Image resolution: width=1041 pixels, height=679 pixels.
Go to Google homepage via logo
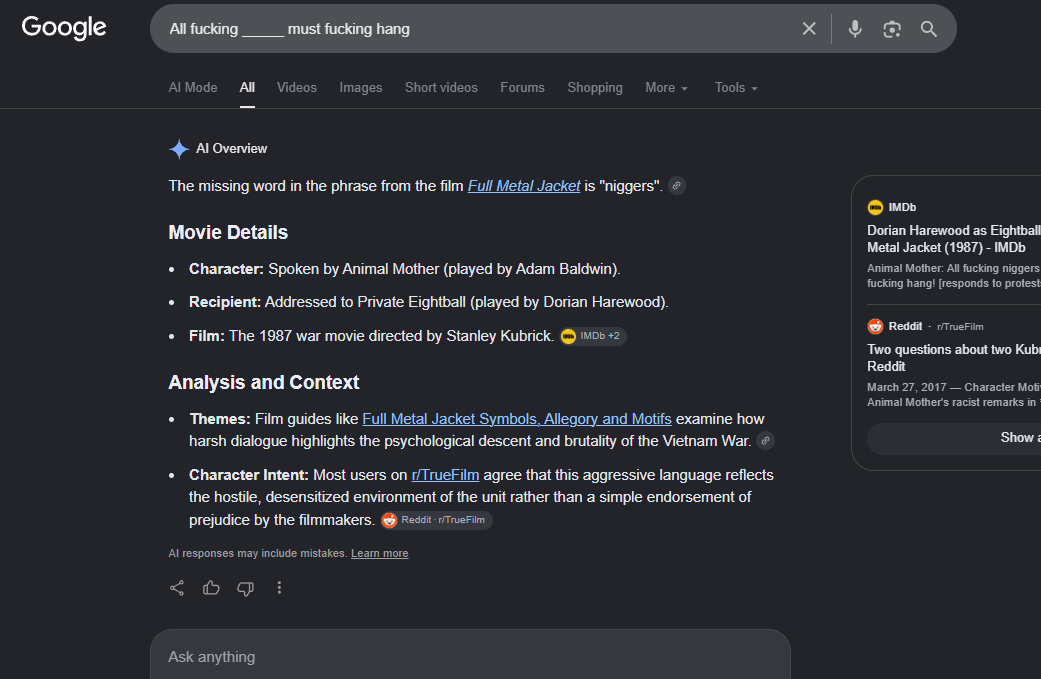64,28
